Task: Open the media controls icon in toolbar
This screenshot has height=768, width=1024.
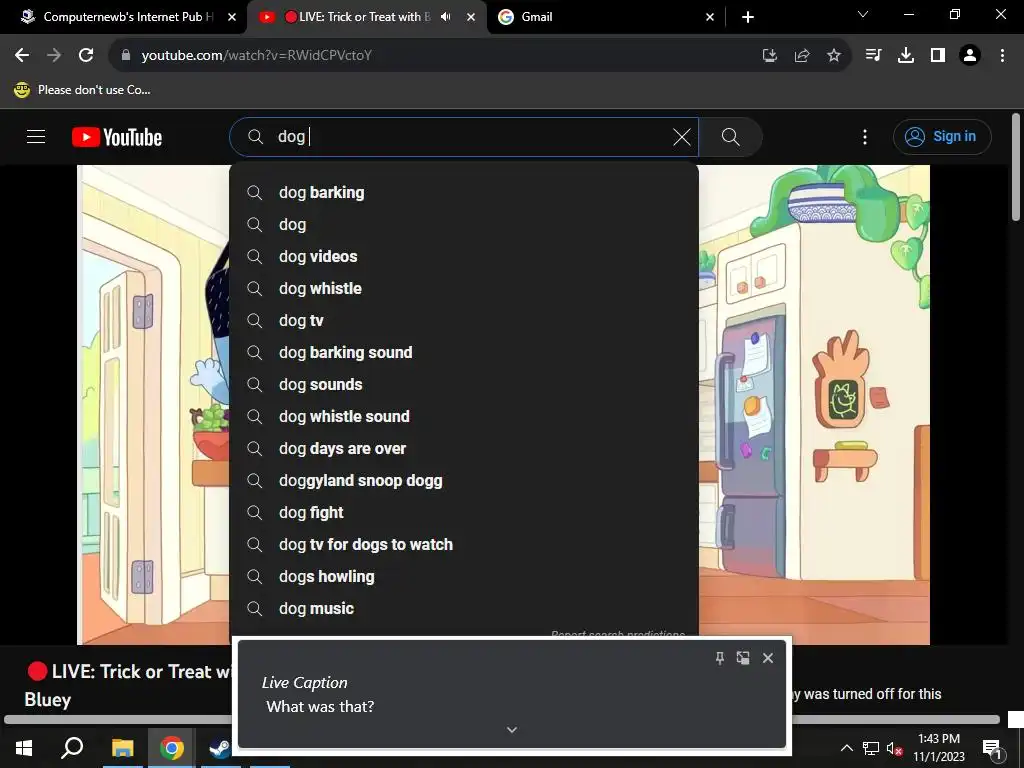Action: [873, 55]
